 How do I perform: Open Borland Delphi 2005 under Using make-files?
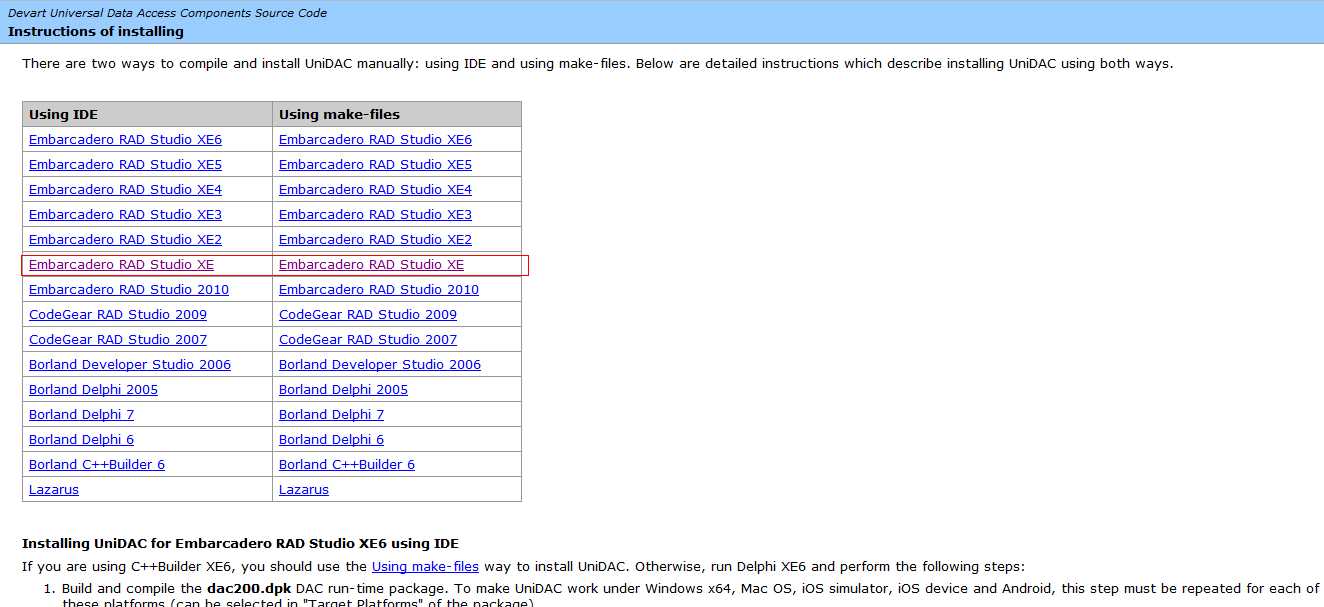point(343,390)
